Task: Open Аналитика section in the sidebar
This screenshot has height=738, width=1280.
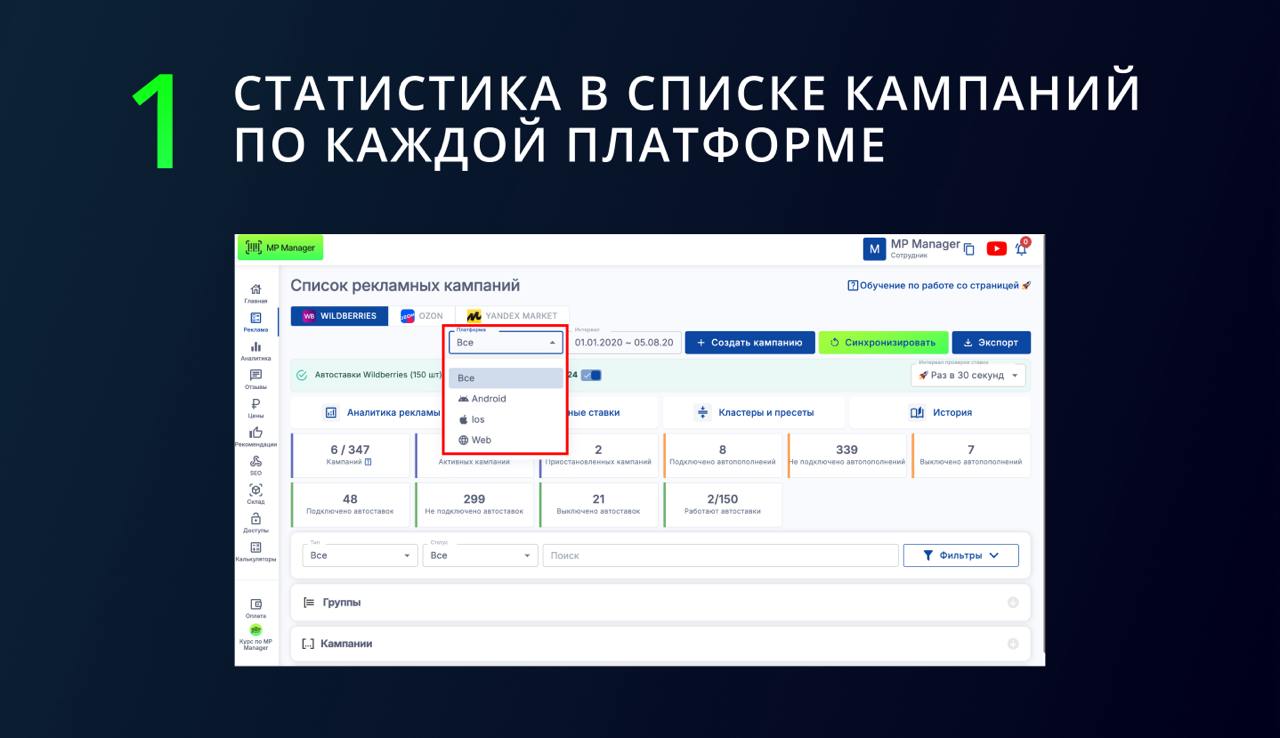Action: (256, 349)
